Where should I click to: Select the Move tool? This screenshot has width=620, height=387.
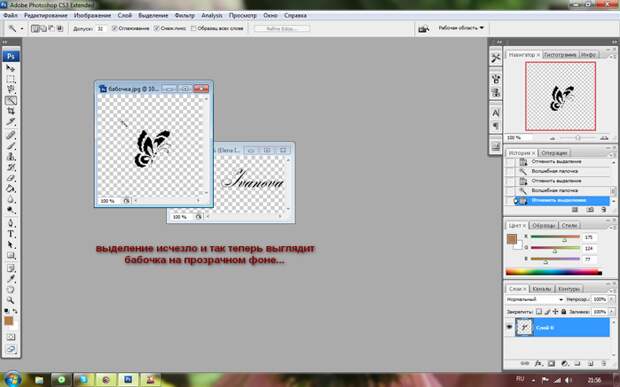11,68
